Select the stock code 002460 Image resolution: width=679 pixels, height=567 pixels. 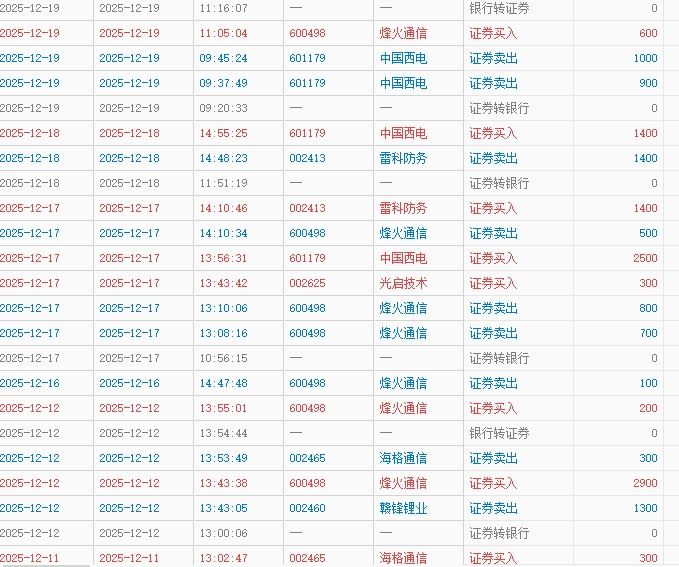[x=307, y=509]
